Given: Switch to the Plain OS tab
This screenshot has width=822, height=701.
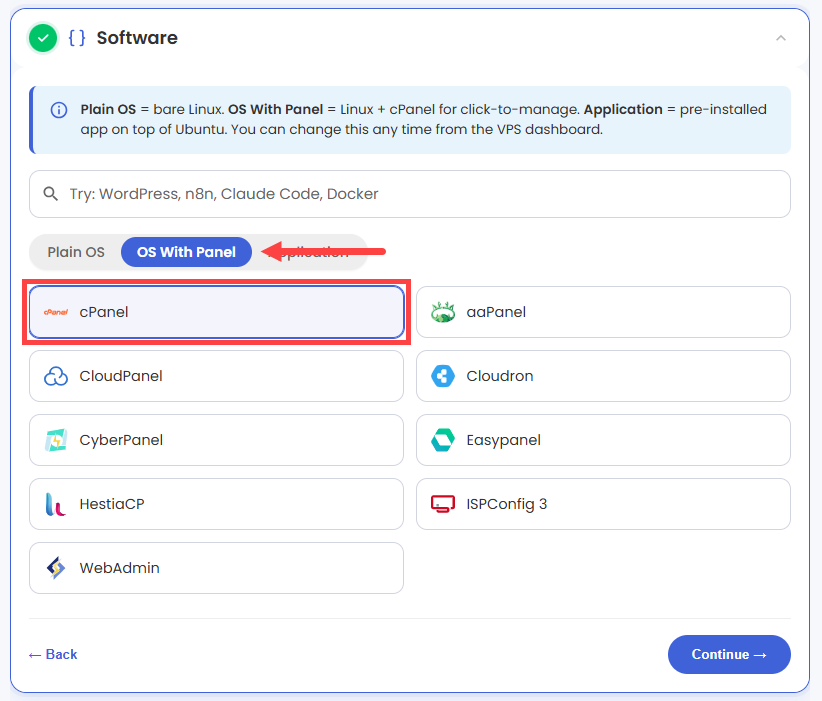Looking at the screenshot, I should [76, 252].
